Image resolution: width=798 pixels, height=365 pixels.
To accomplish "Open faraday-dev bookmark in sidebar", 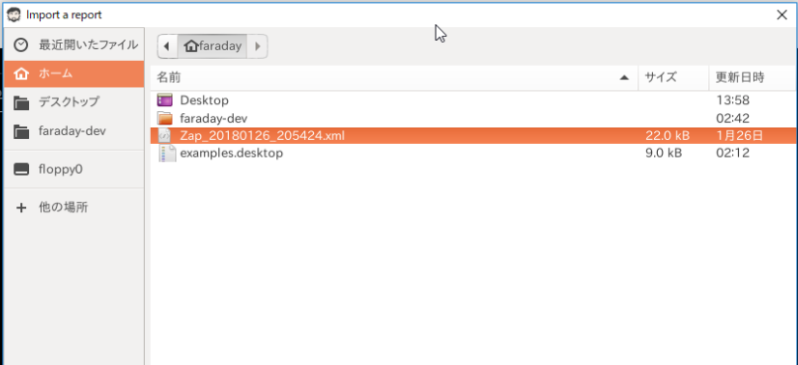I will click(x=74, y=131).
